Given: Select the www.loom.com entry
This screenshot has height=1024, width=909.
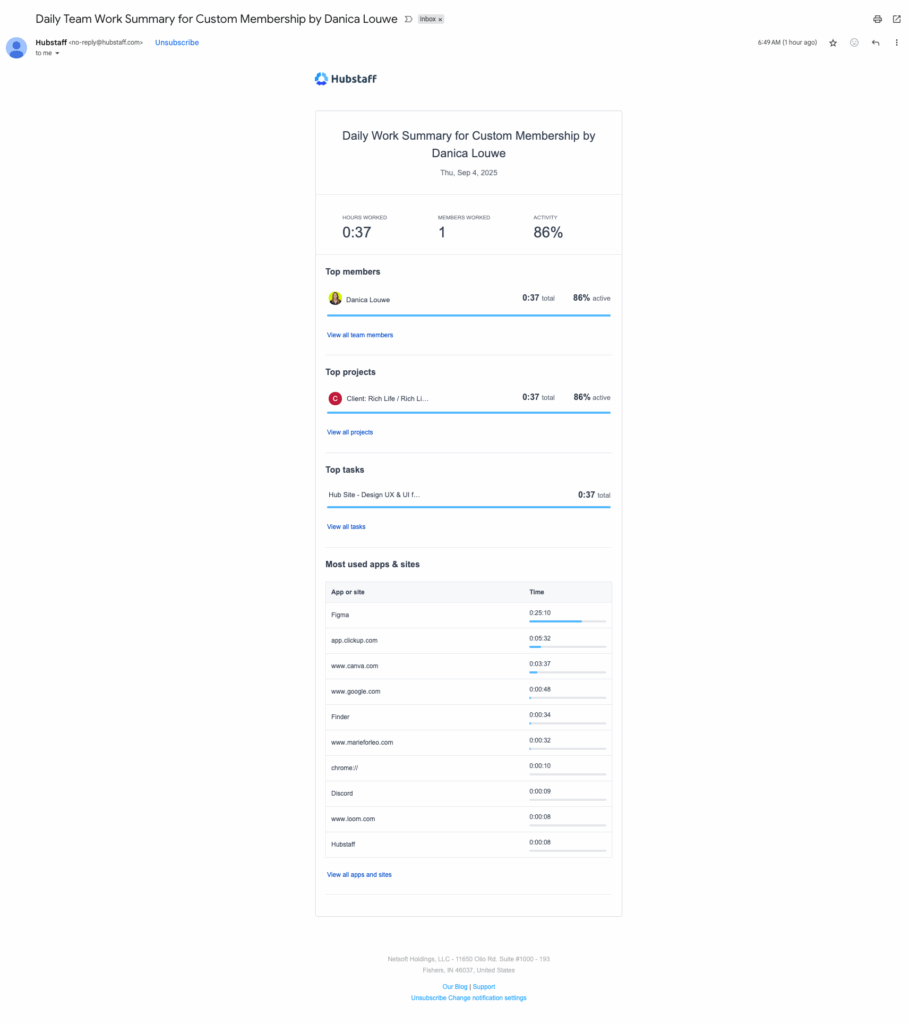Looking at the screenshot, I should pyautogui.click(x=353, y=819).
